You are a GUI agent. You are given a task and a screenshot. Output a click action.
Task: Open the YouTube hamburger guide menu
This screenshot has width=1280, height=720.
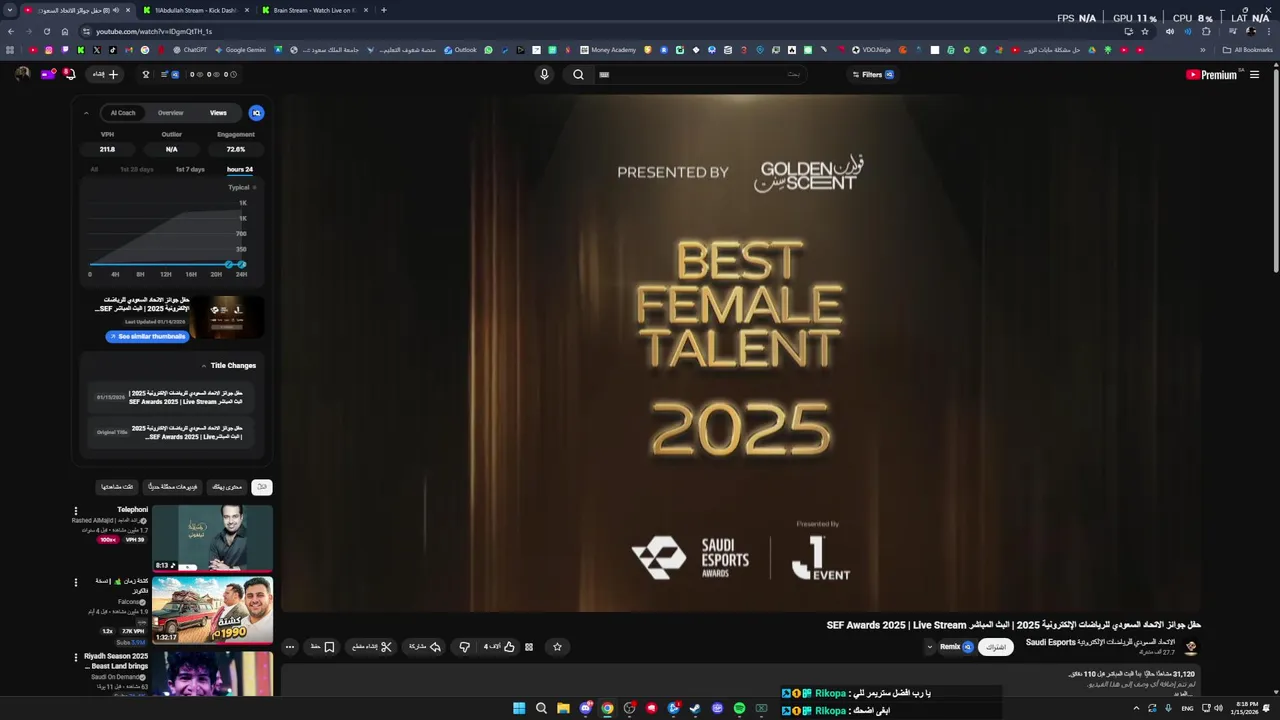1254,74
